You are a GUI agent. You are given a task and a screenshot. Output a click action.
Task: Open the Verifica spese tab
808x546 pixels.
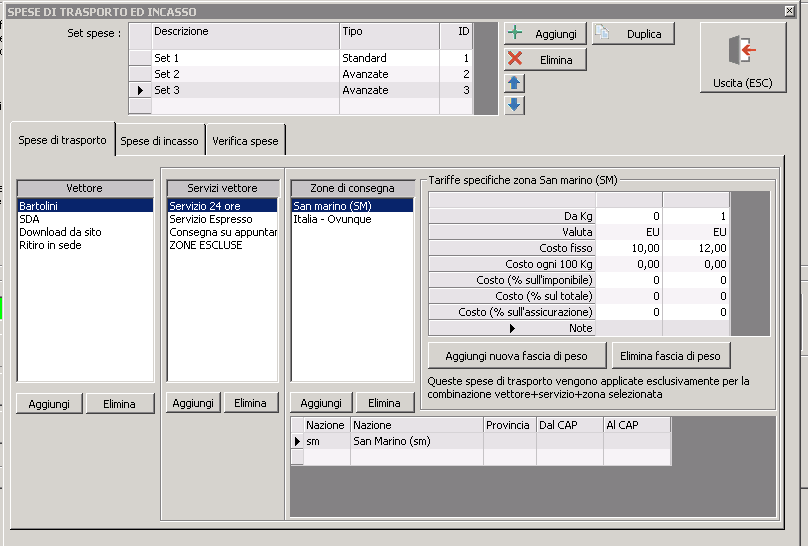245,141
